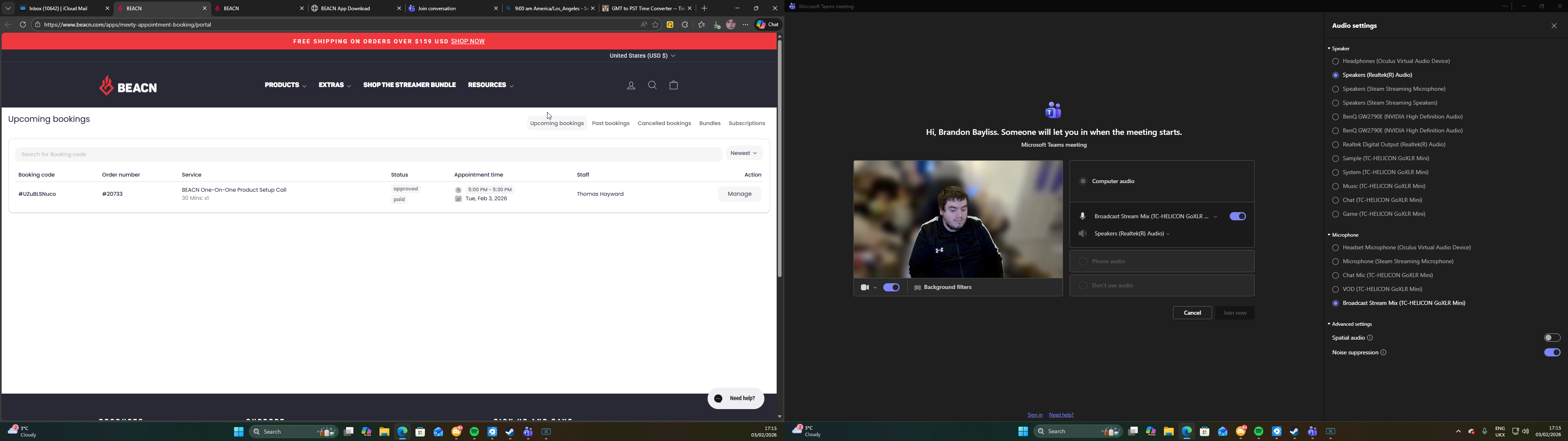The height and width of the screenshot is (441, 1568).
Task: Open the BEACN shopping cart icon
Action: 673,85
